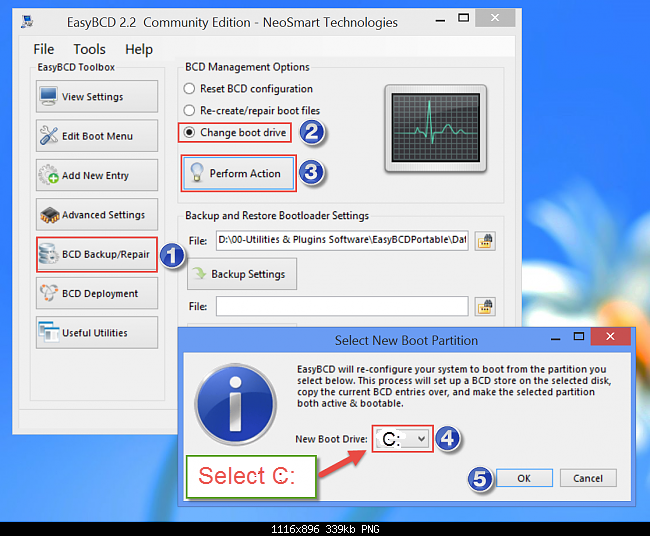Click the blue information icon in dialog
This screenshot has width=650, height=536.
pos(235,405)
